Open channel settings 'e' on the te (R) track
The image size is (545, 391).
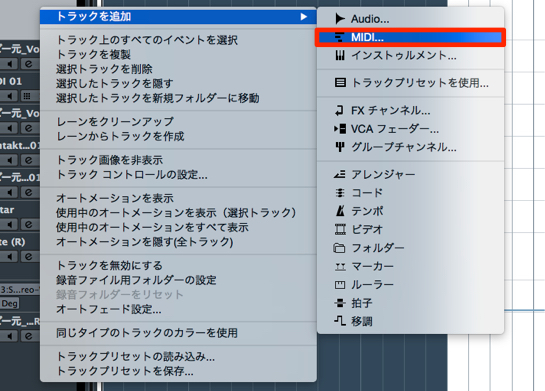pos(29,256)
